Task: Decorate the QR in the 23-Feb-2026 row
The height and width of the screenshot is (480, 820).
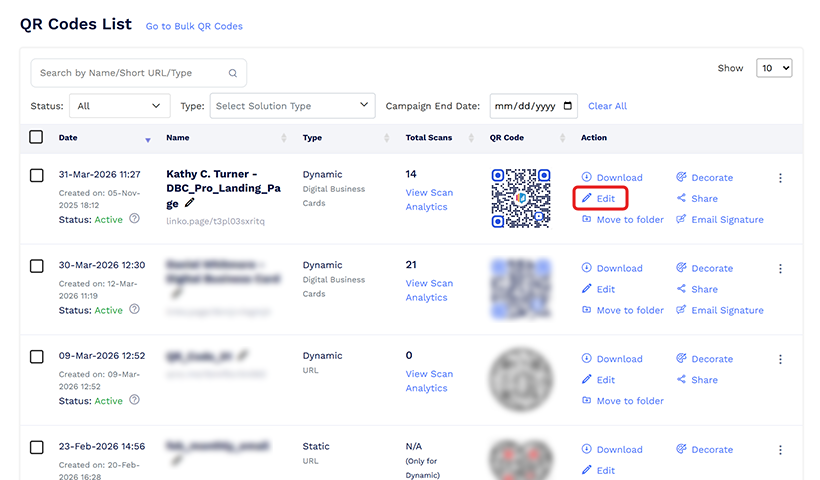Action: point(704,450)
